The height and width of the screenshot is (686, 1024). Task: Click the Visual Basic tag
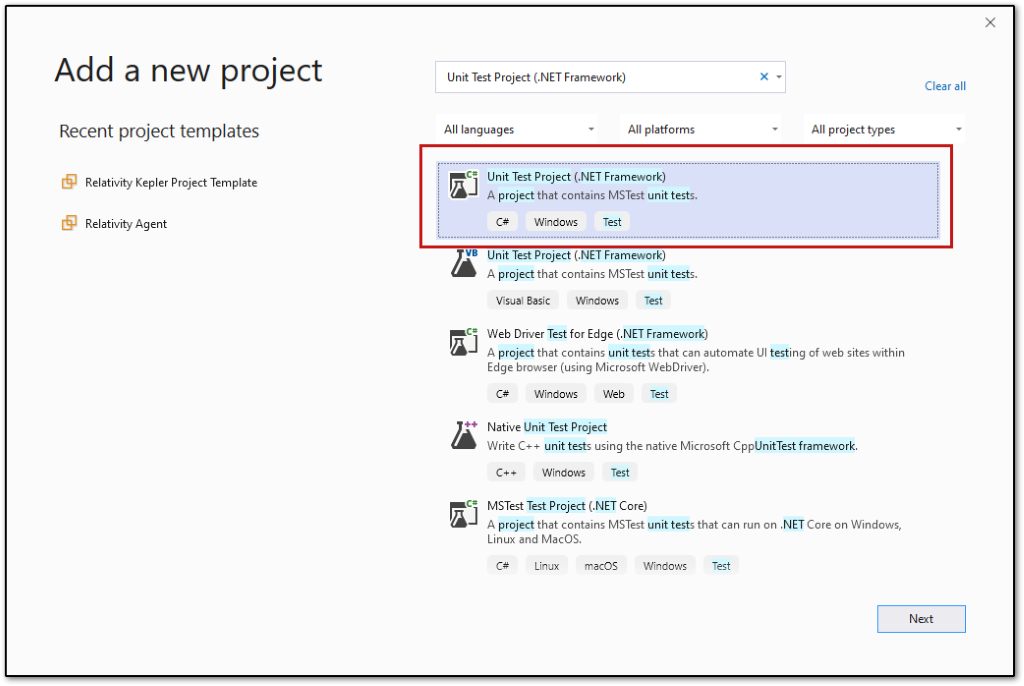(522, 301)
